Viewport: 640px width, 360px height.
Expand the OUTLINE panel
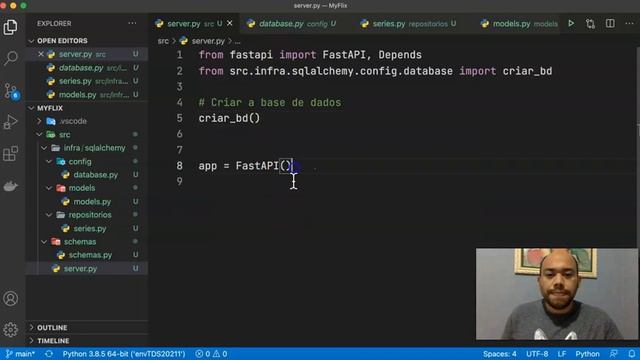pyautogui.click(x=52, y=328)
